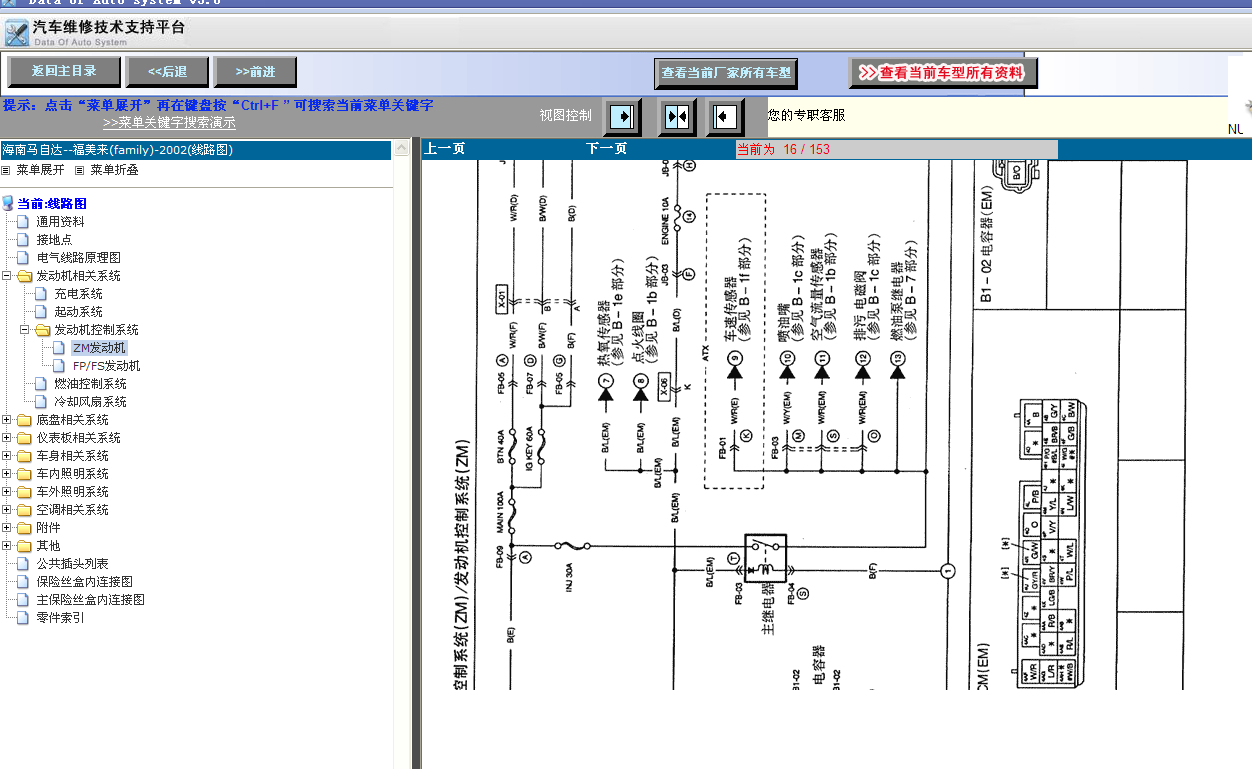Click the folder icon of 发动机控制系统

pos(42,330)
